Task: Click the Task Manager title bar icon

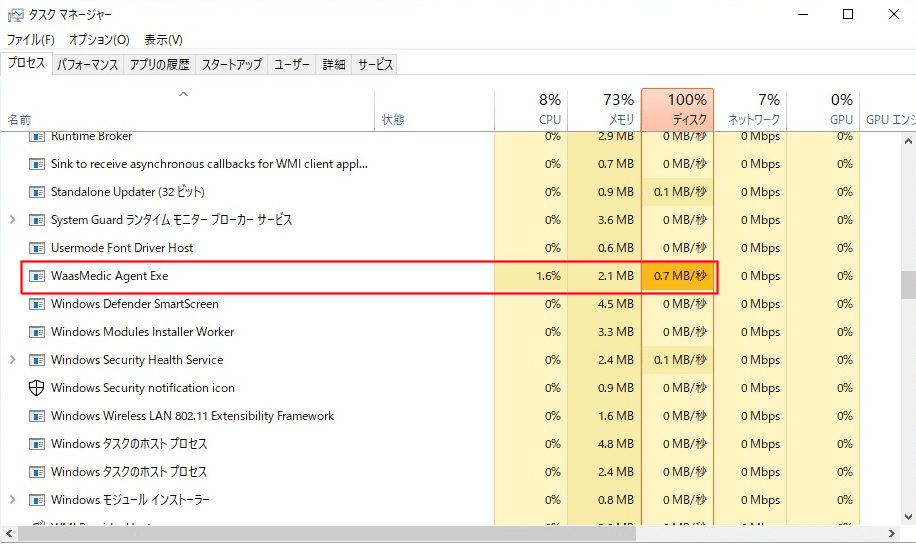Action: coord(15,15)
